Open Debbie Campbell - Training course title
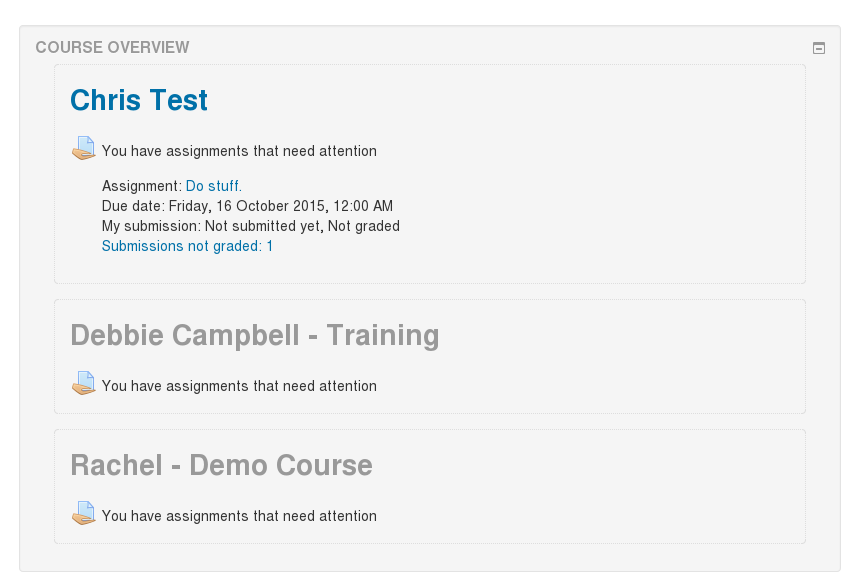 coord(255,335)
